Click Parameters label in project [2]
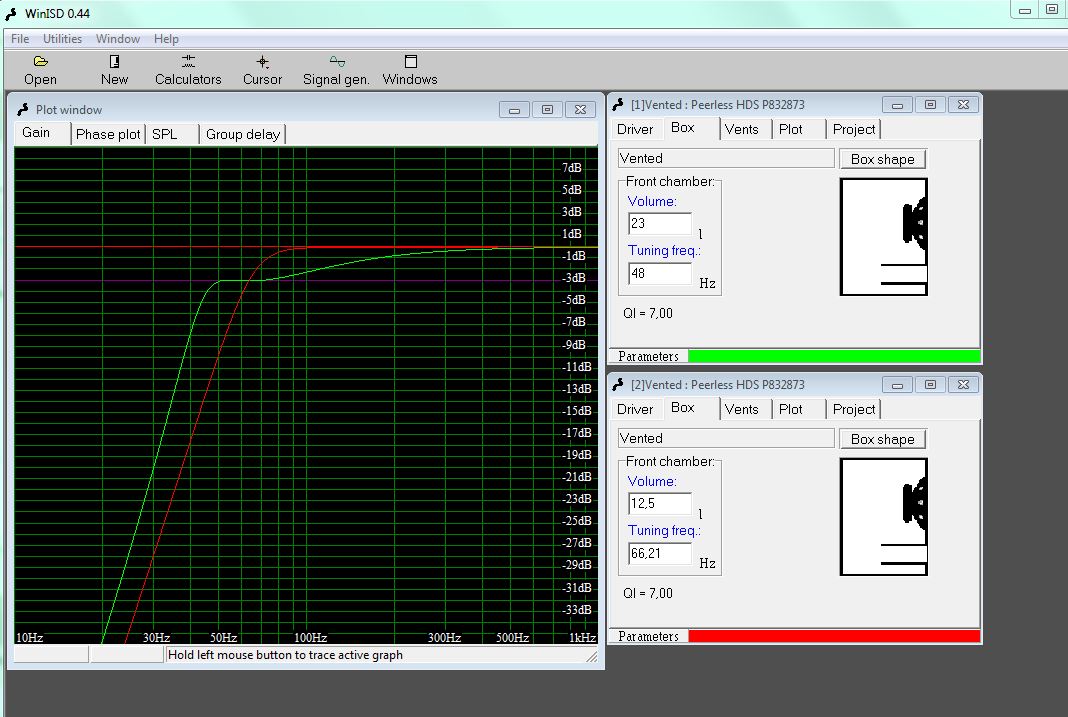 (648, 636)
